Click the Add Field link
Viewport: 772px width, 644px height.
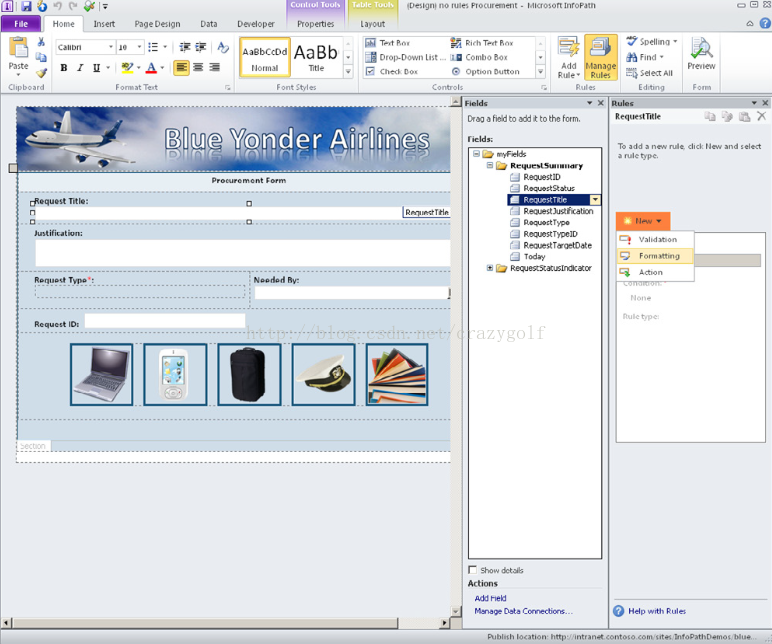point(490,598)
